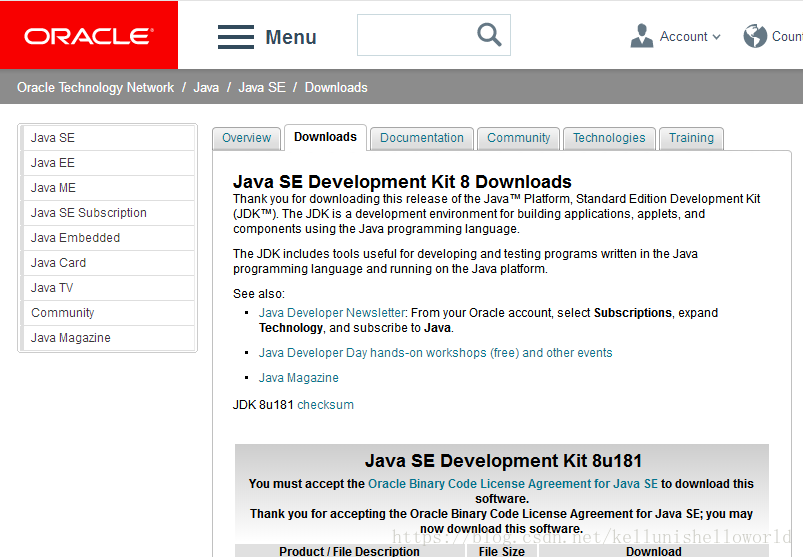Click the See also label

coord(259,294)
